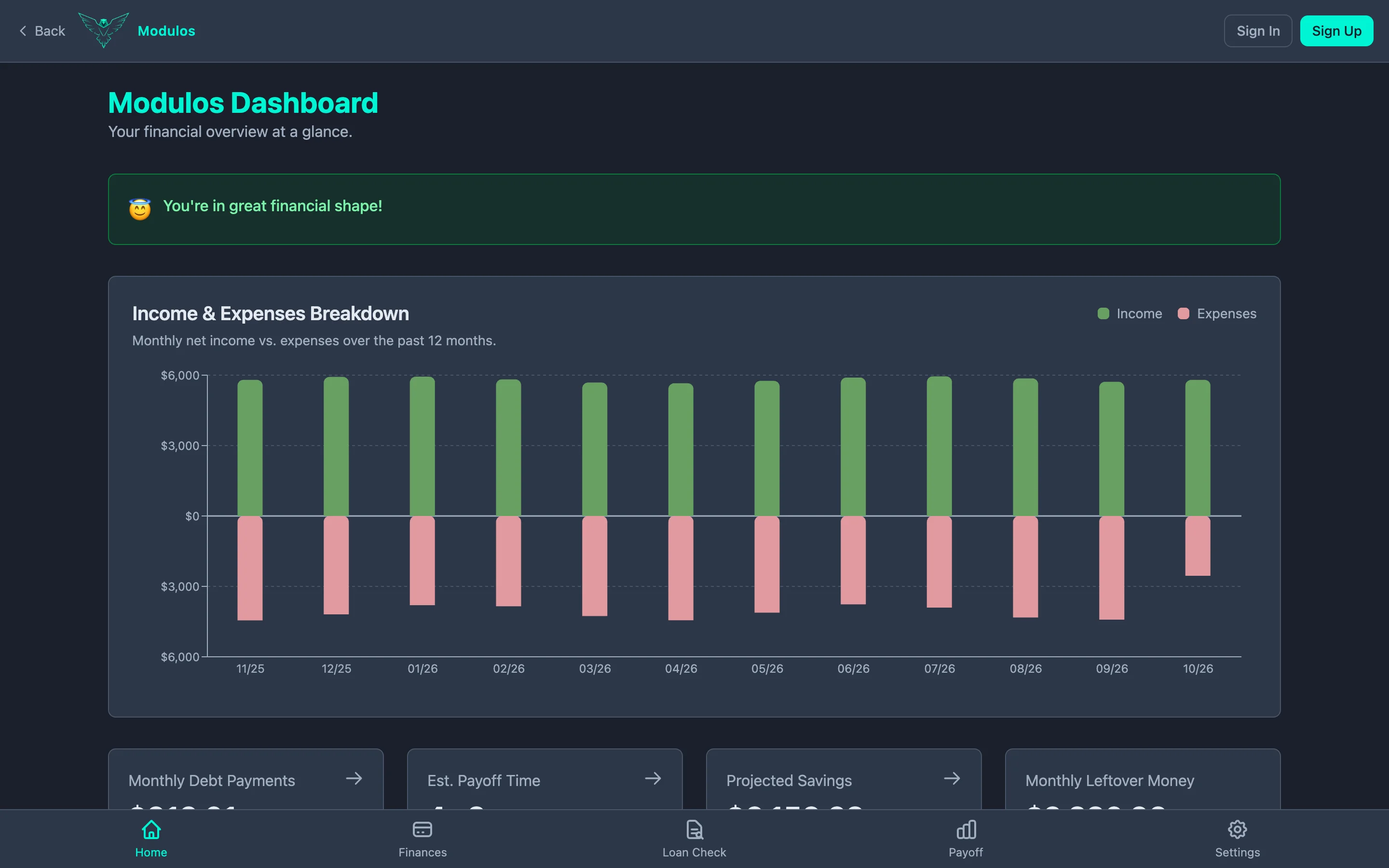Click the 'Your financial overview at a glance.' subtitle

[x=230, y=132]
